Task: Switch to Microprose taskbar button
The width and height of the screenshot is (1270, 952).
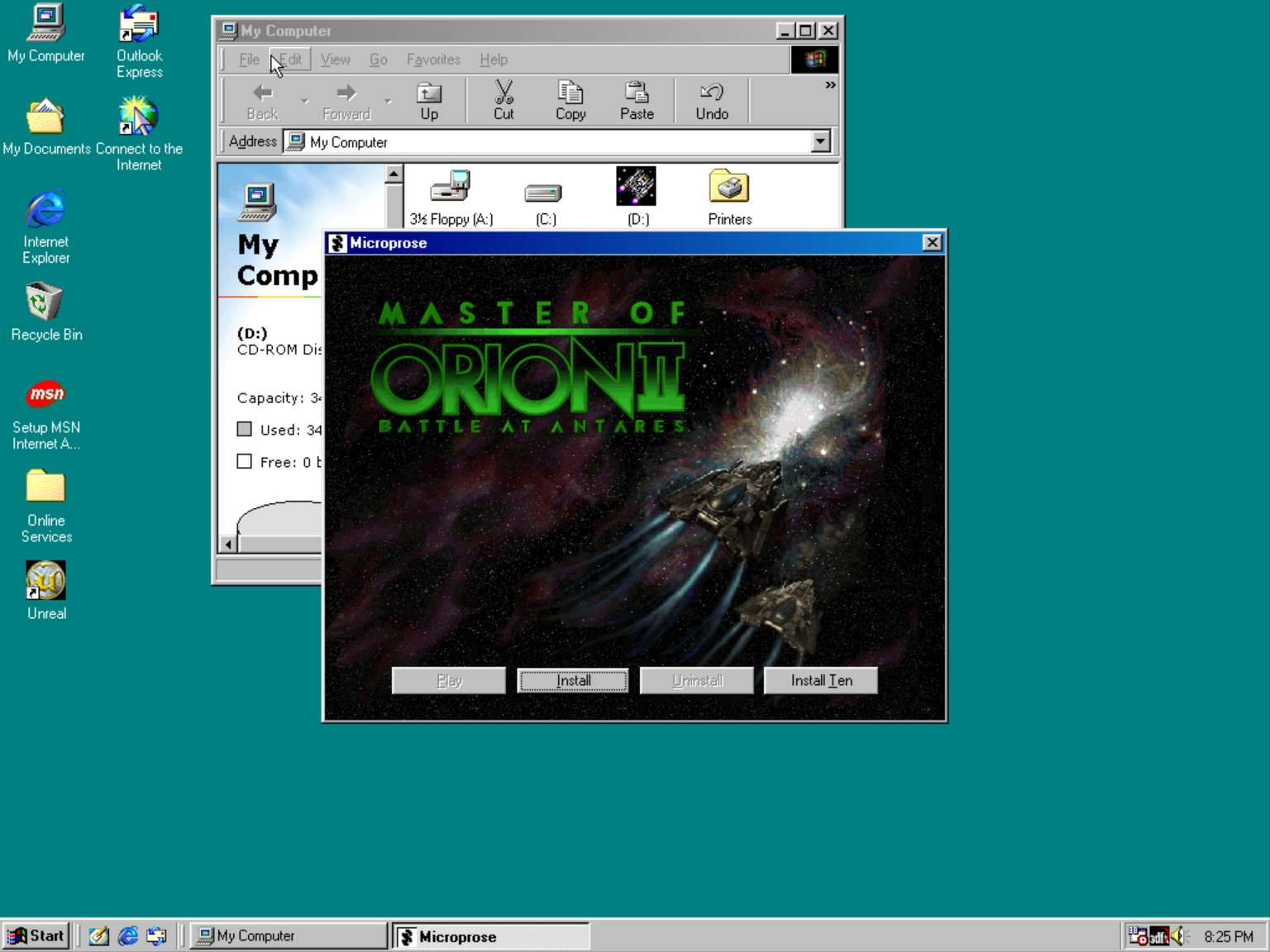Action: point(491,936)
